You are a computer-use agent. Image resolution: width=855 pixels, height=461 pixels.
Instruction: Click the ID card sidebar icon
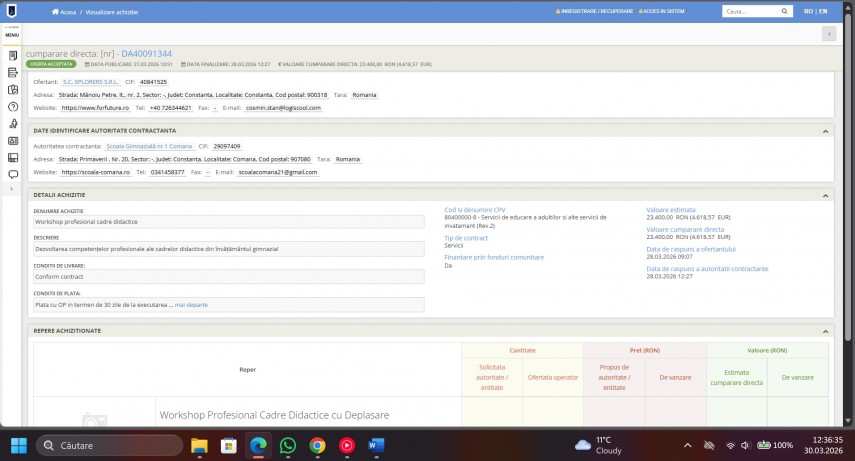13,140
